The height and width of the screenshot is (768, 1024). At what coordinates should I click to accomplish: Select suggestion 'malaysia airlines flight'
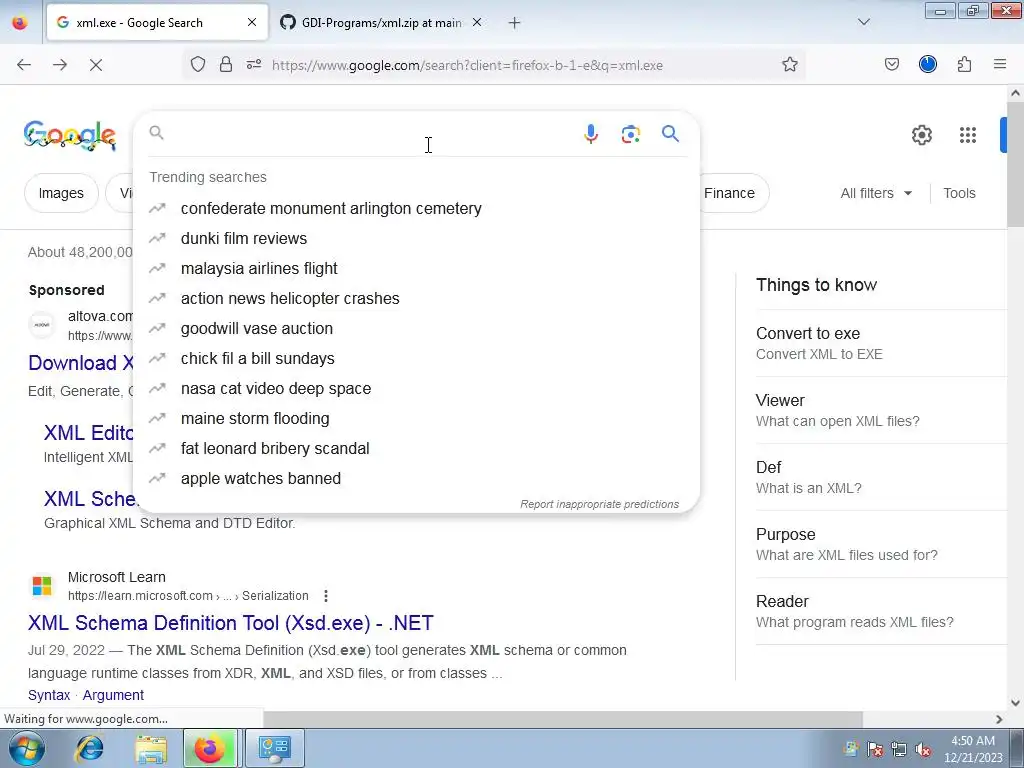(416, 268)
